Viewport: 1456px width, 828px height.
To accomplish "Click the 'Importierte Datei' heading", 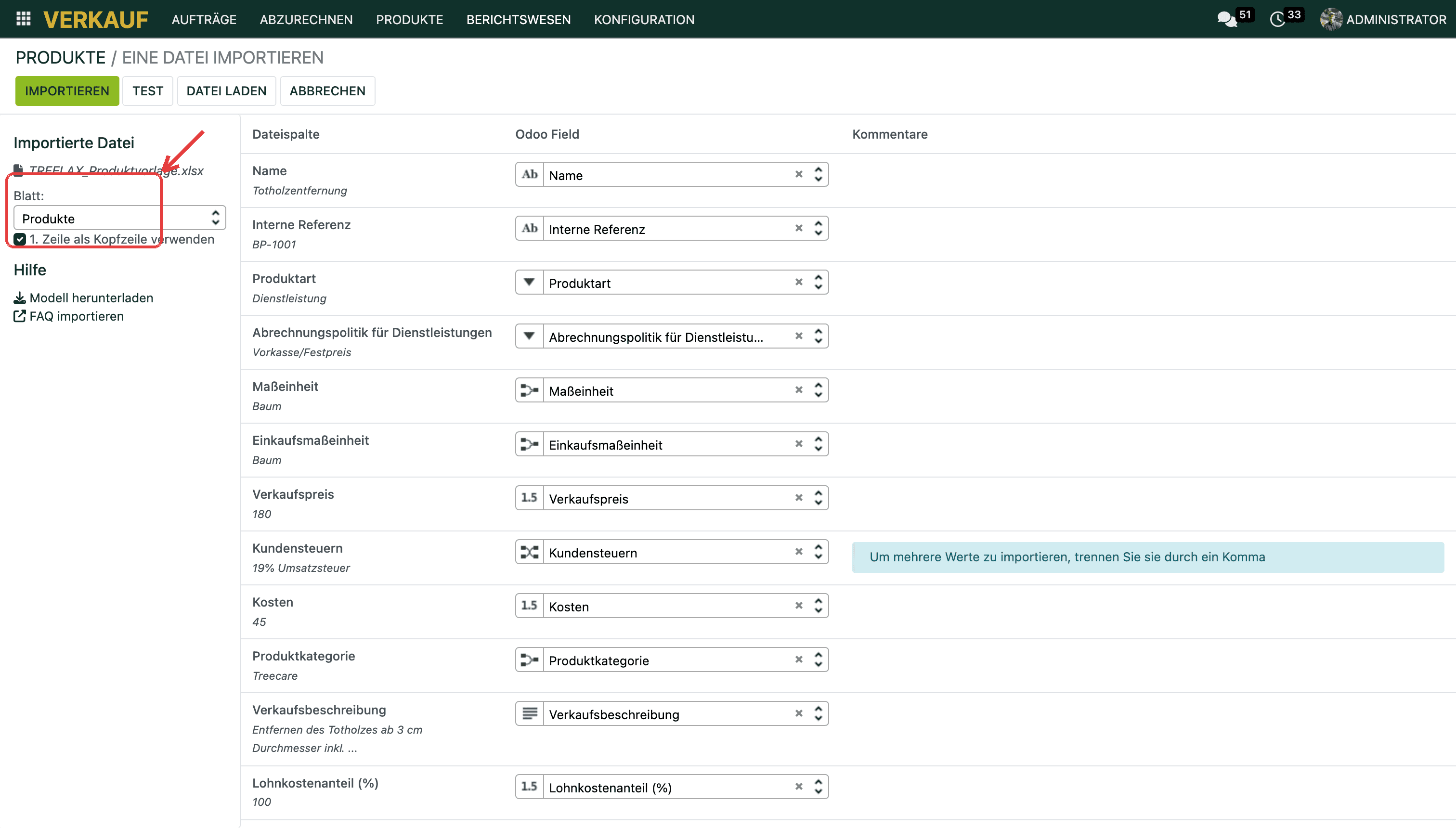I will coord(74,143).
